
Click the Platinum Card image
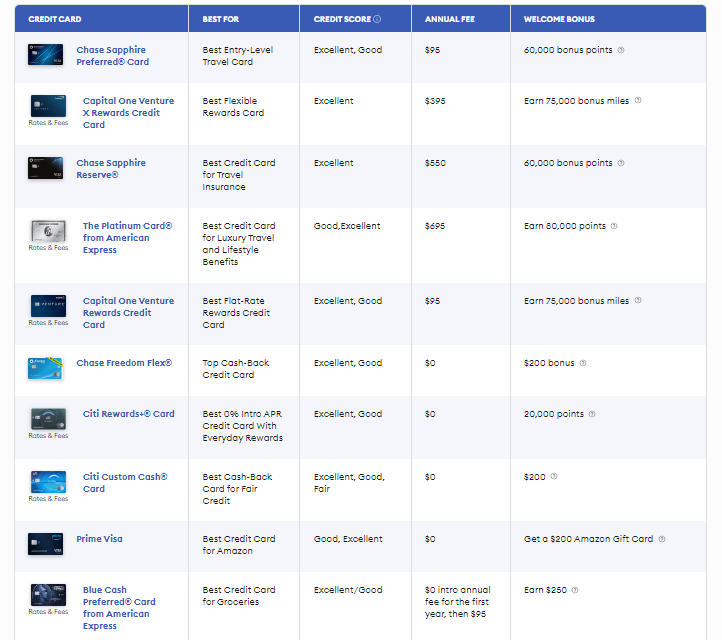tap(48, 231)
